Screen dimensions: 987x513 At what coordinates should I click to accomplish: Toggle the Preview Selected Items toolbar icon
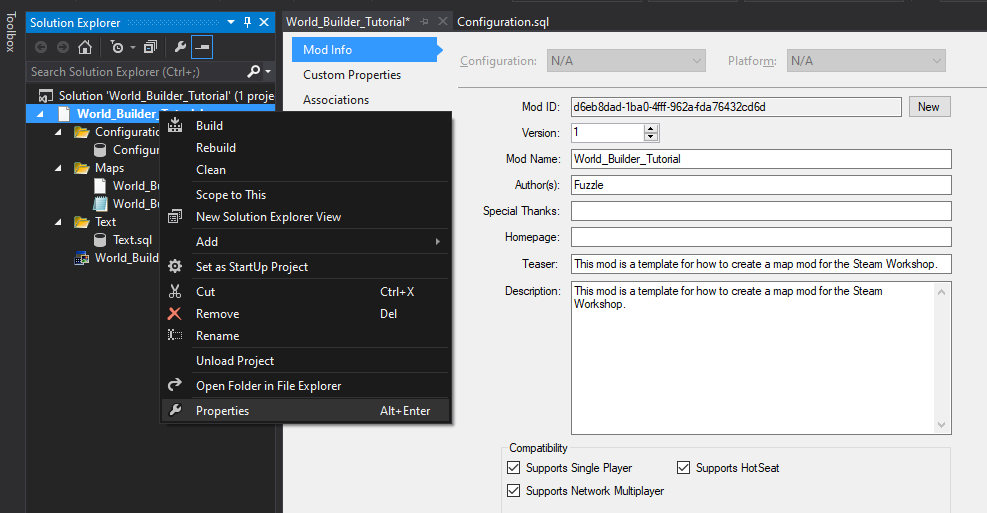click(201, 47)
